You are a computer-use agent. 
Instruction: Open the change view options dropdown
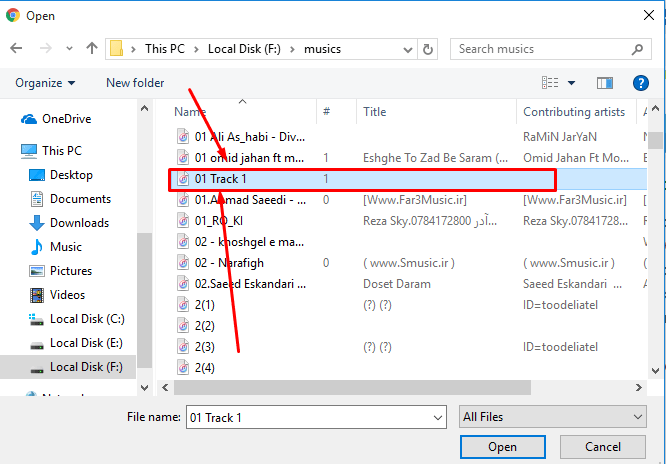pos(572,83)
